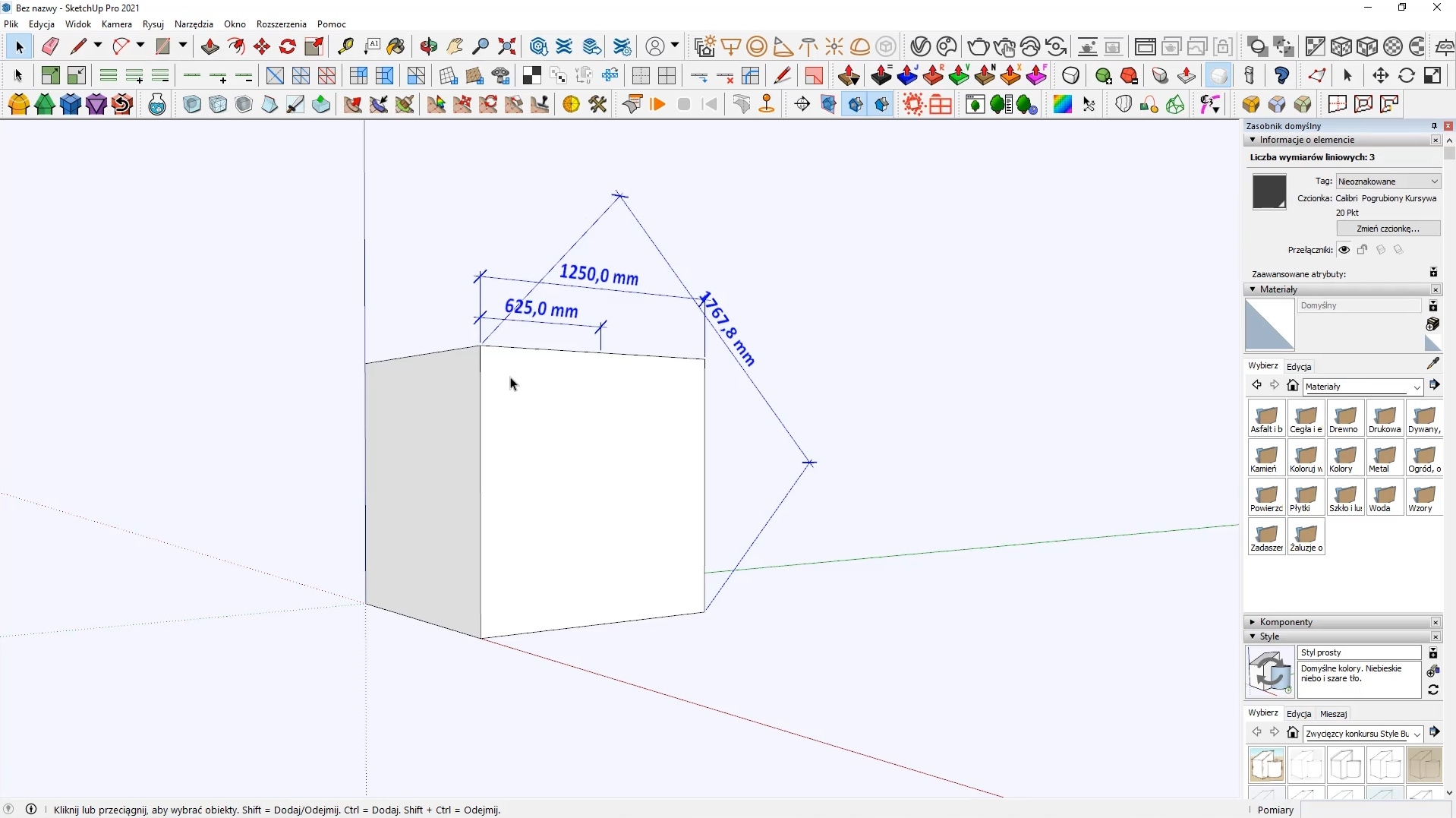
Task: Choose the Move tool
Action: click(262, 46)
